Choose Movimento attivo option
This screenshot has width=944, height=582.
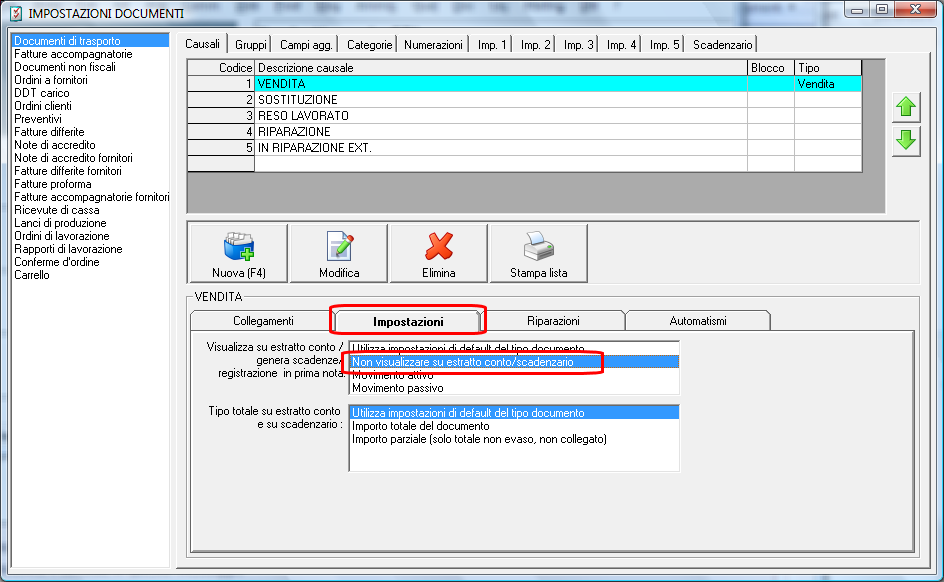coord(514,375)
